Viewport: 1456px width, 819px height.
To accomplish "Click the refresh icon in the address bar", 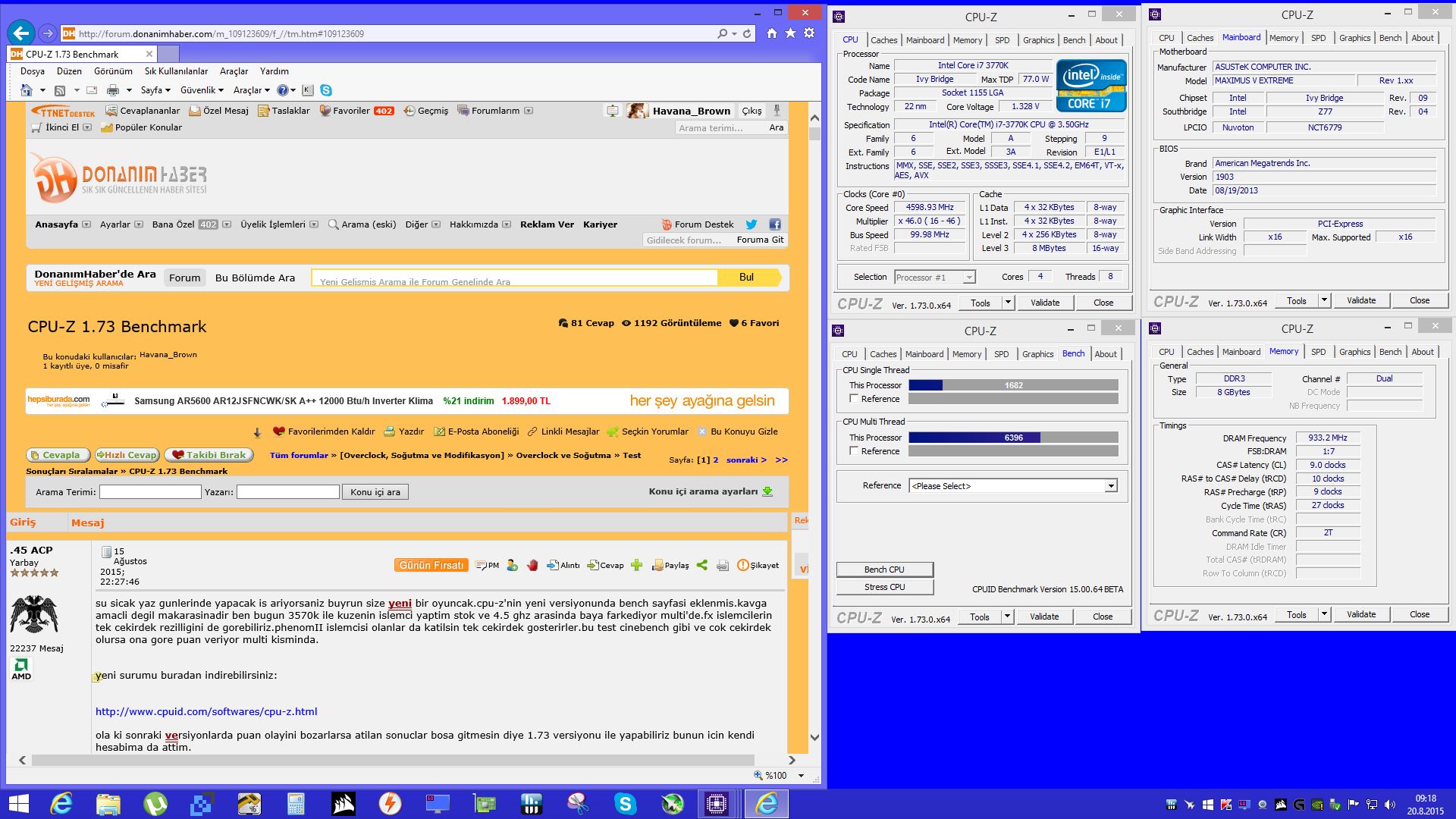I will tap(747, 33).
